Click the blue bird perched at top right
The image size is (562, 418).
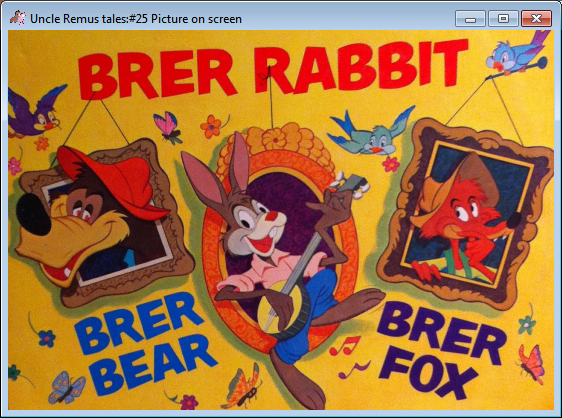pyautogui.click(x=516, y=54)
